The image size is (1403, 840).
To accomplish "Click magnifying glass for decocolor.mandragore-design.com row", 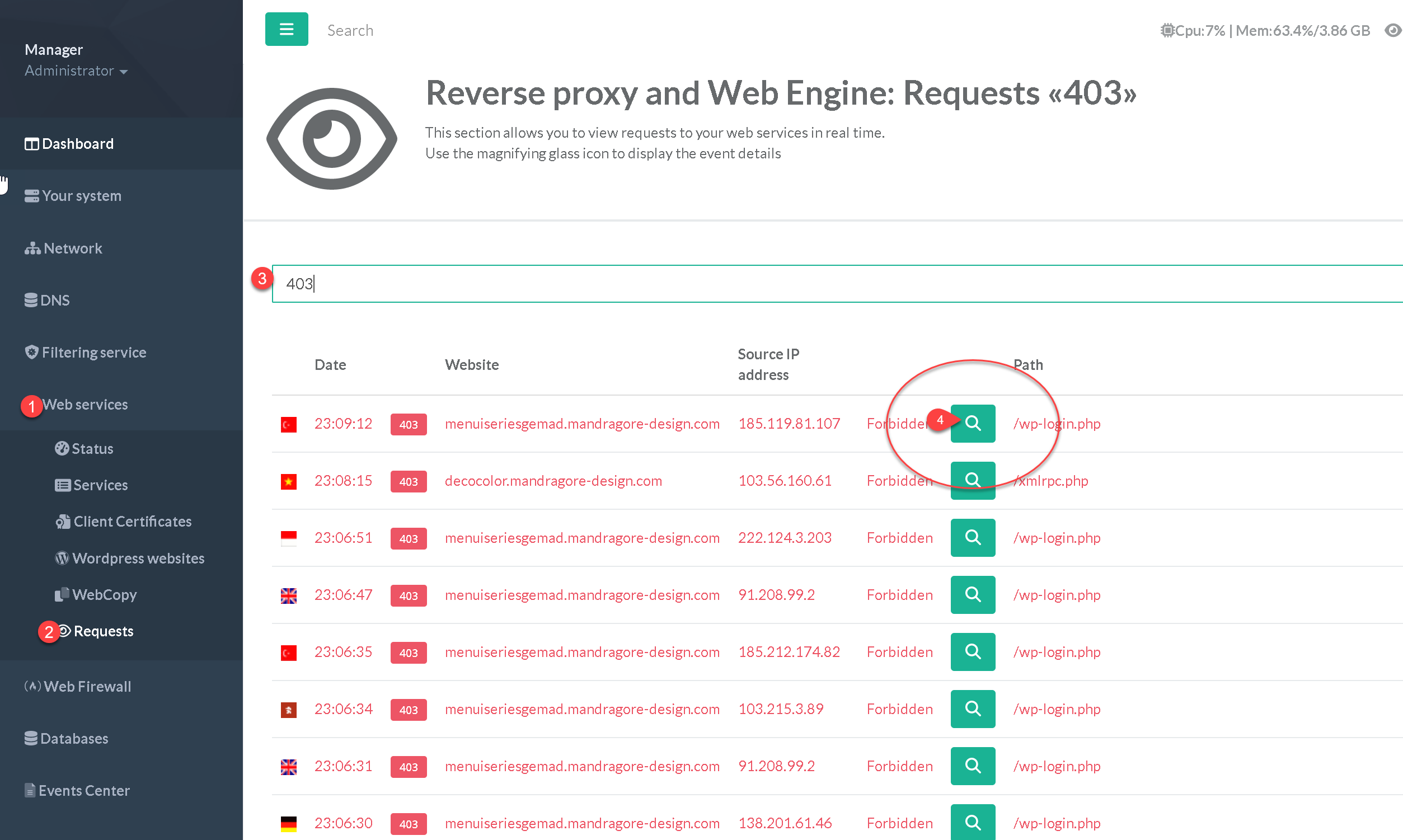I will pos(972,480).
